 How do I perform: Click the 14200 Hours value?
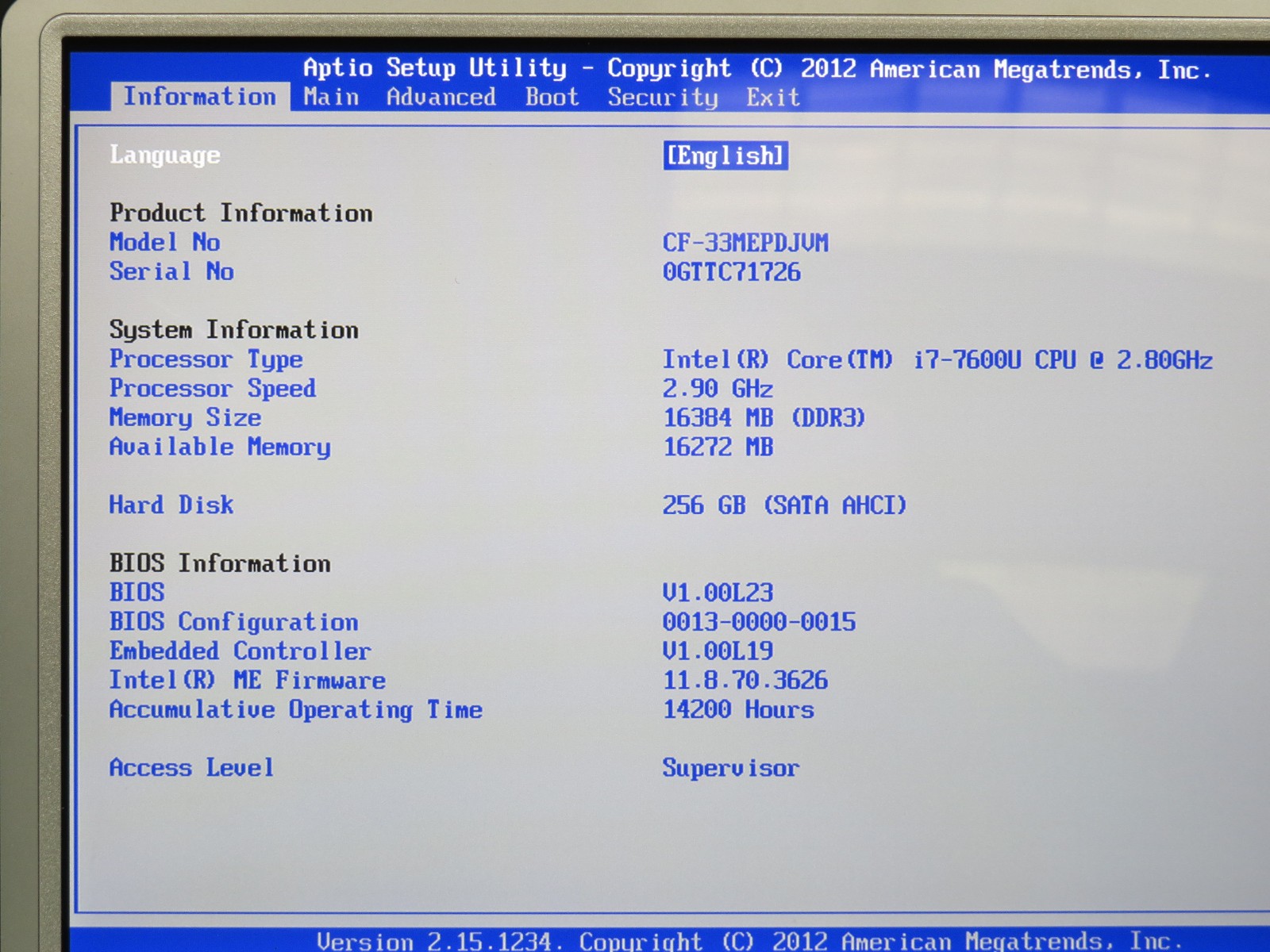click(x=739, y=709)
